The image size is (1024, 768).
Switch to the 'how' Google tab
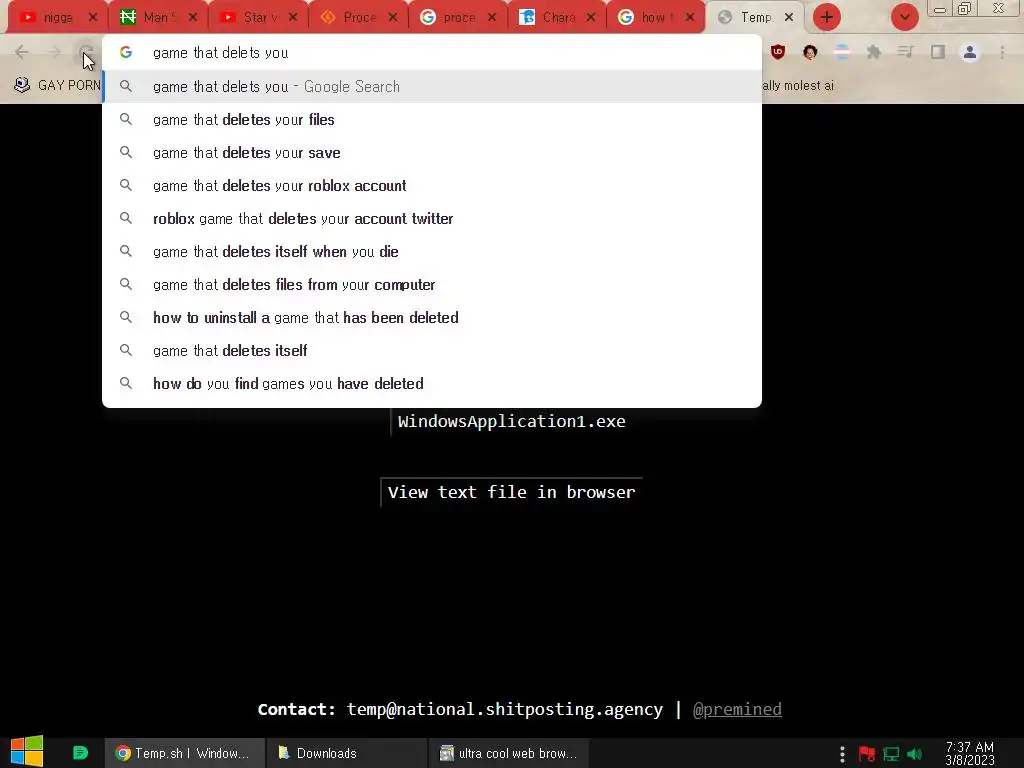pyautogui.click(x=657, y=18)
